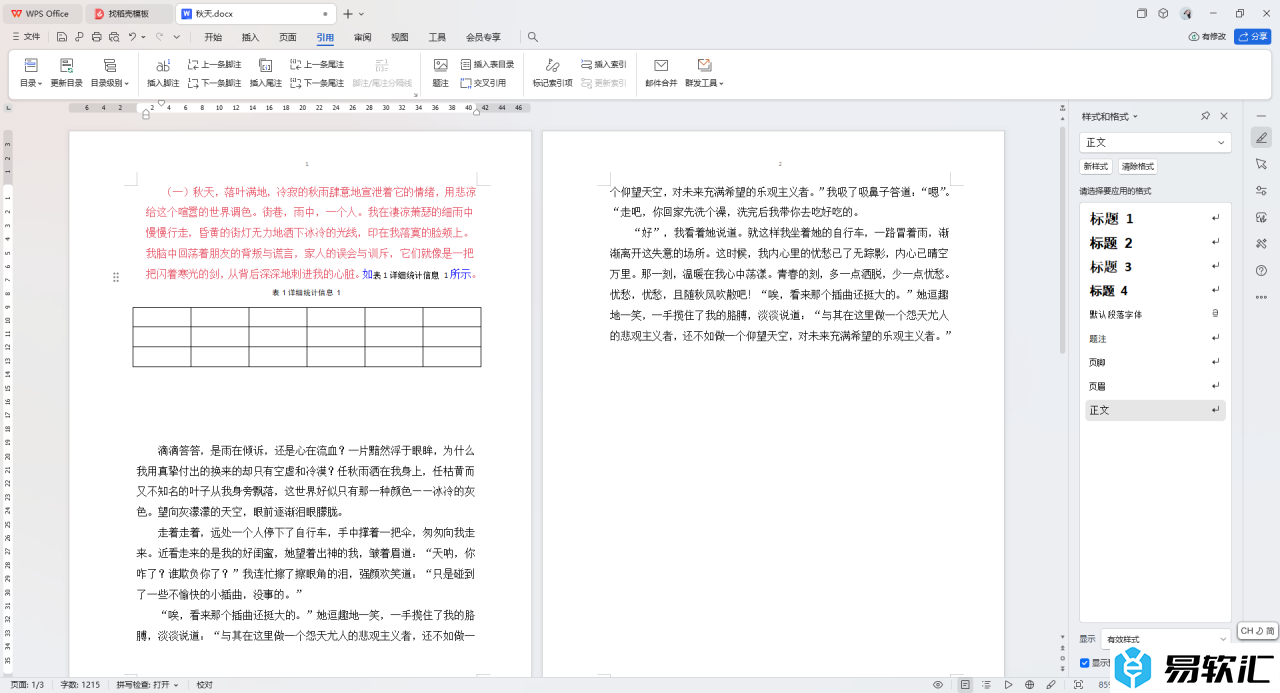Click the cube icon in title bar
The image size is (1280, 693).
coord(1163,14)
